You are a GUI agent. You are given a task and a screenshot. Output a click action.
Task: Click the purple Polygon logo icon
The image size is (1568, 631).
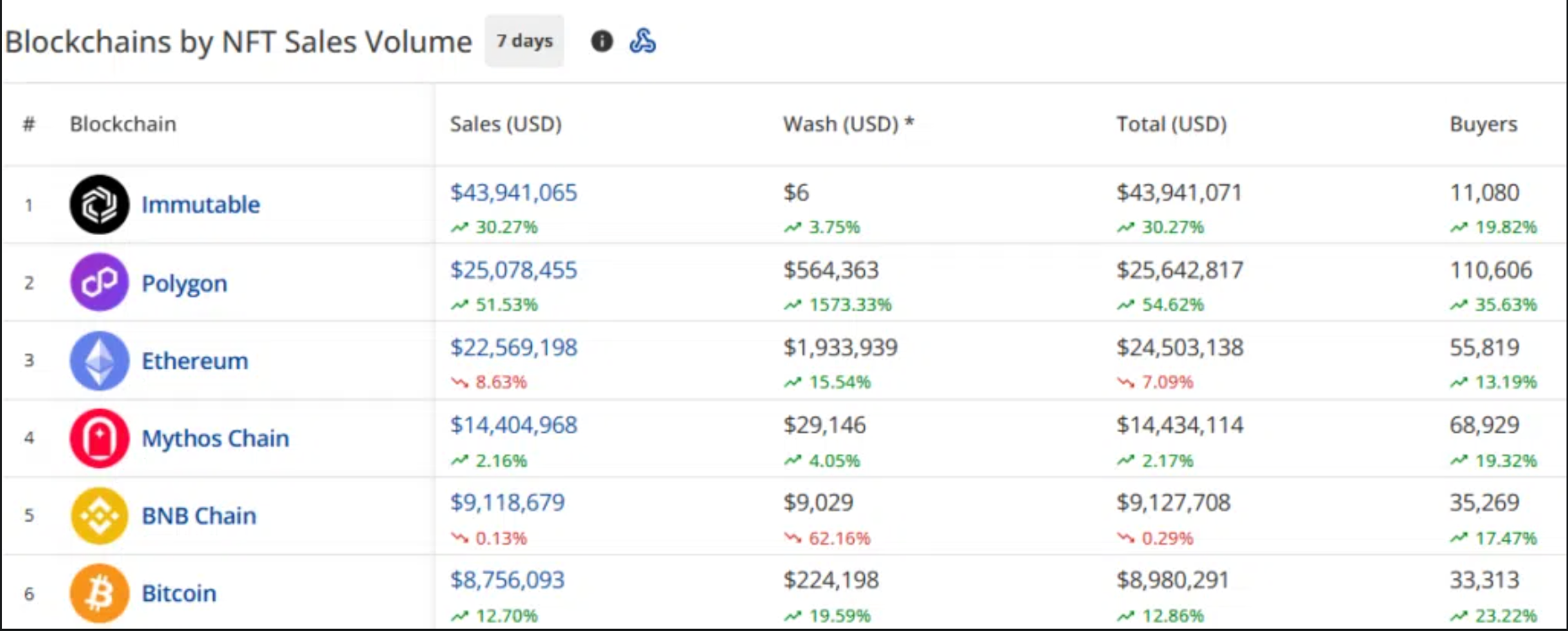click(99, 283)
